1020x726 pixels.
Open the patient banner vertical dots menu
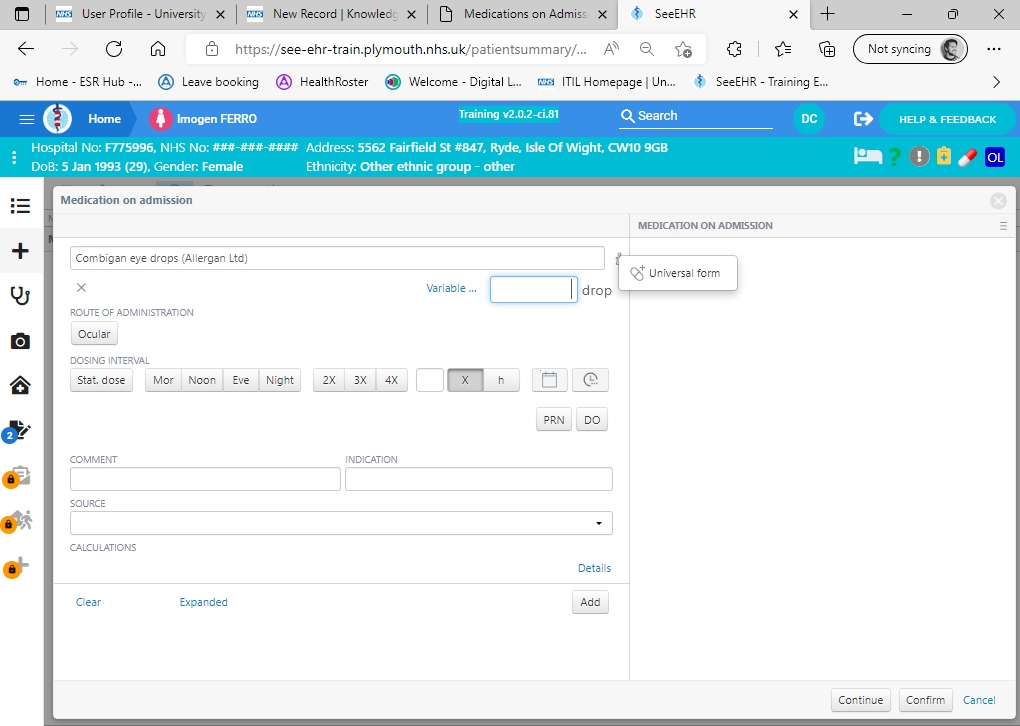click(x=14, y=157)
